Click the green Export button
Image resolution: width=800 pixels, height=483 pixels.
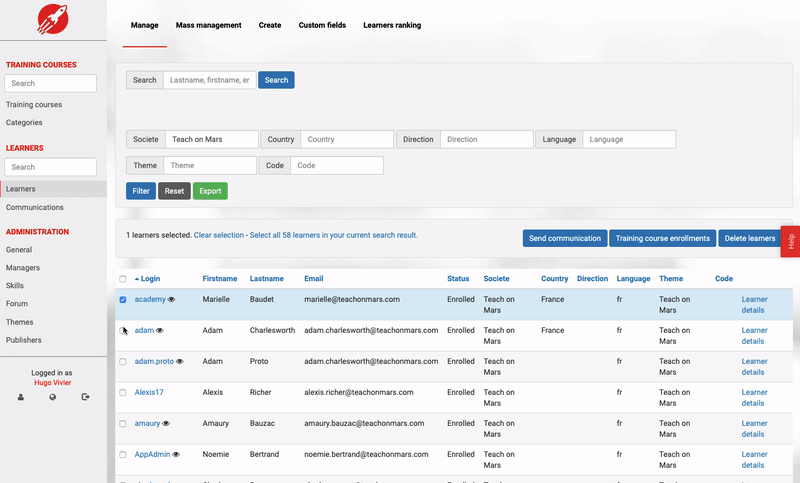pos(210,191)
